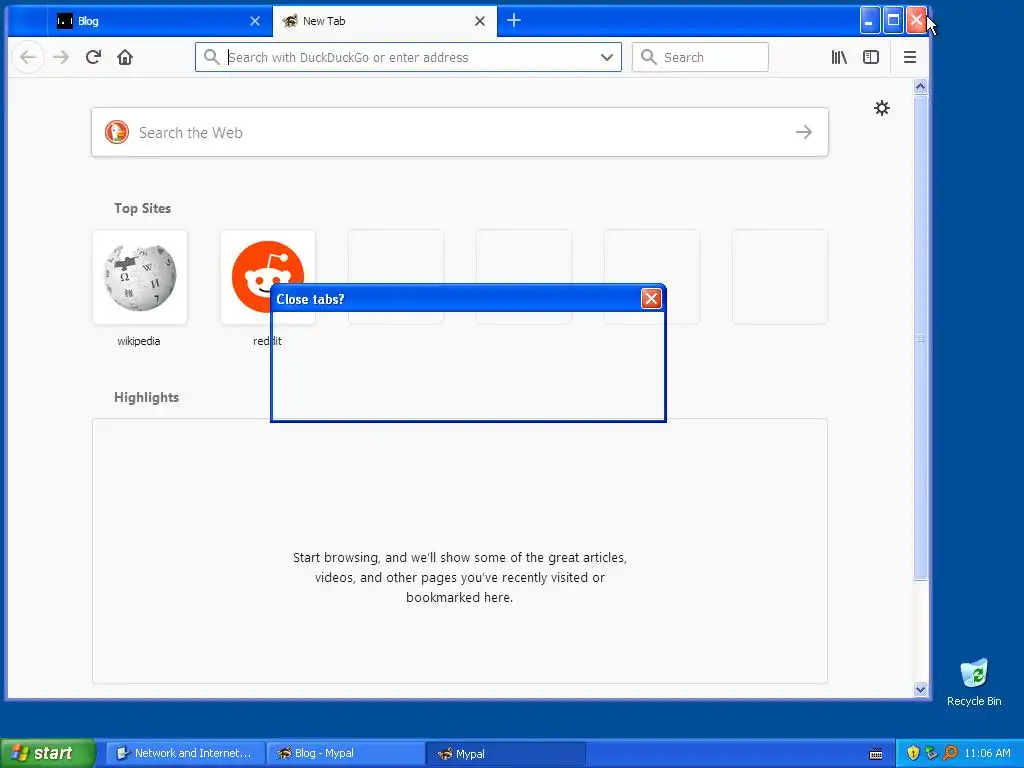Open a new tab with plus button
Viewport: 1024px width, 768px height.
[514, 20]
